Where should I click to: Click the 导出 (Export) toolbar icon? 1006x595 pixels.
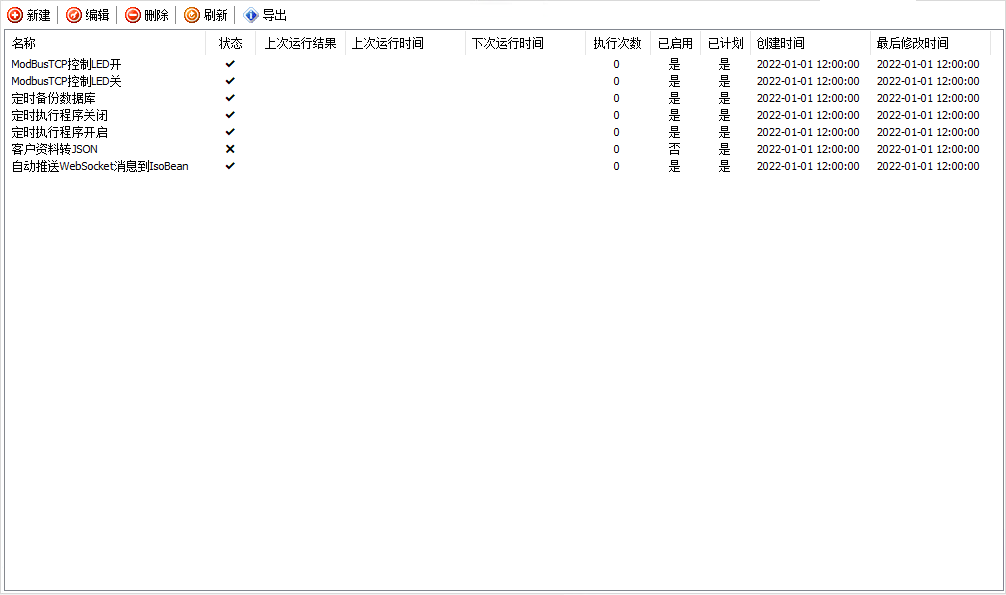(x=251, y=15)
